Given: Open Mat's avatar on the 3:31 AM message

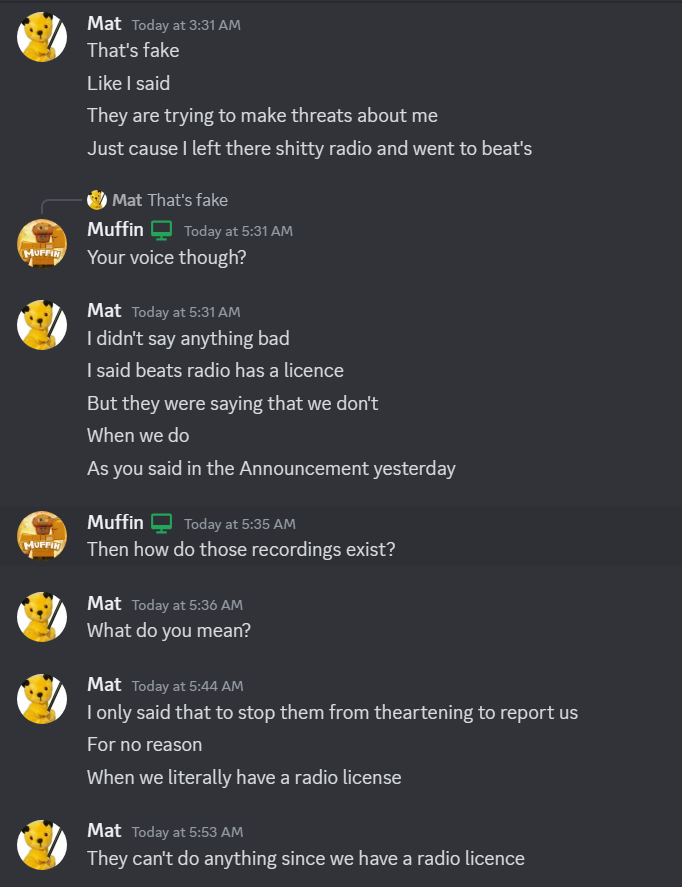Looking at the screenshot, I should (42, 37).
